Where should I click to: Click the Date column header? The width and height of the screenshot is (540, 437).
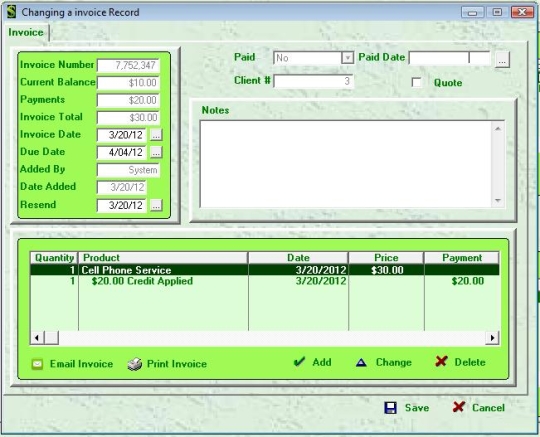point(298,258)
